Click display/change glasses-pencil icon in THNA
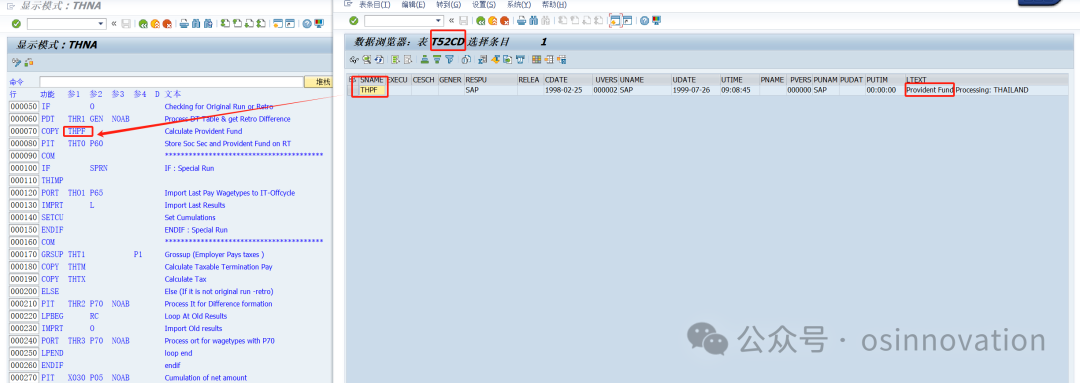The height and width of the screenshot is (383, 1080). (x=17, y=63)
